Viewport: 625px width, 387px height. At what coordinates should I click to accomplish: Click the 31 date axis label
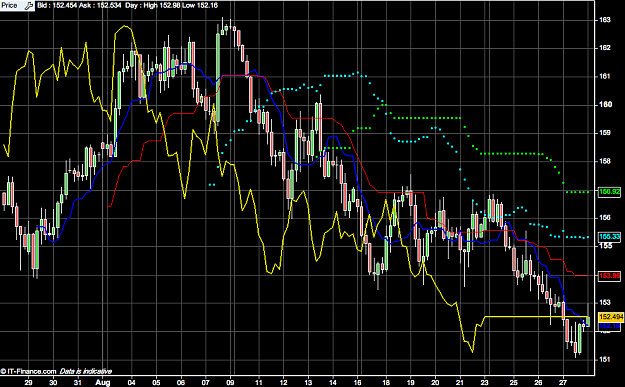tap(78, 382)
